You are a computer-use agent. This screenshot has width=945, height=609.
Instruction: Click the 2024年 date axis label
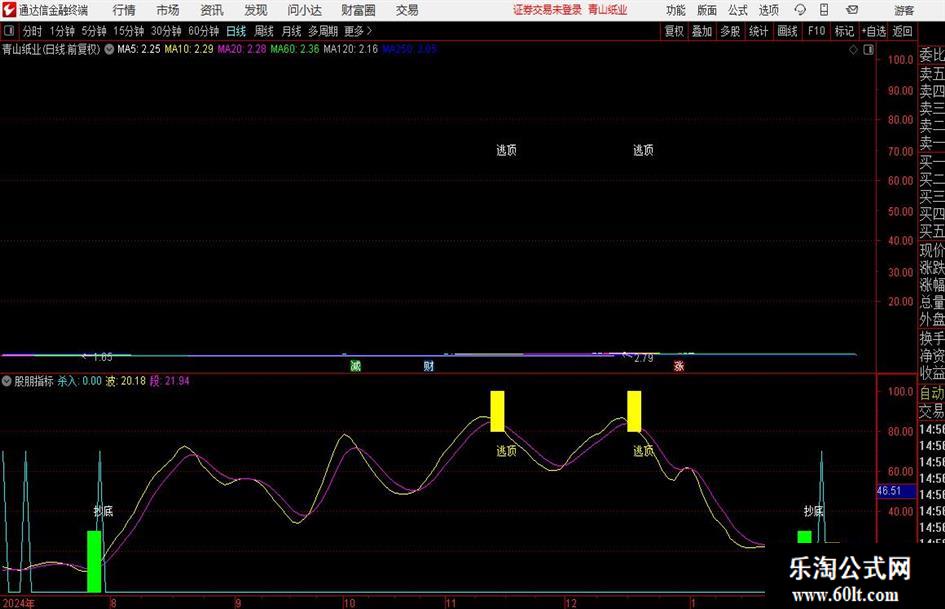tap(18, 603)
